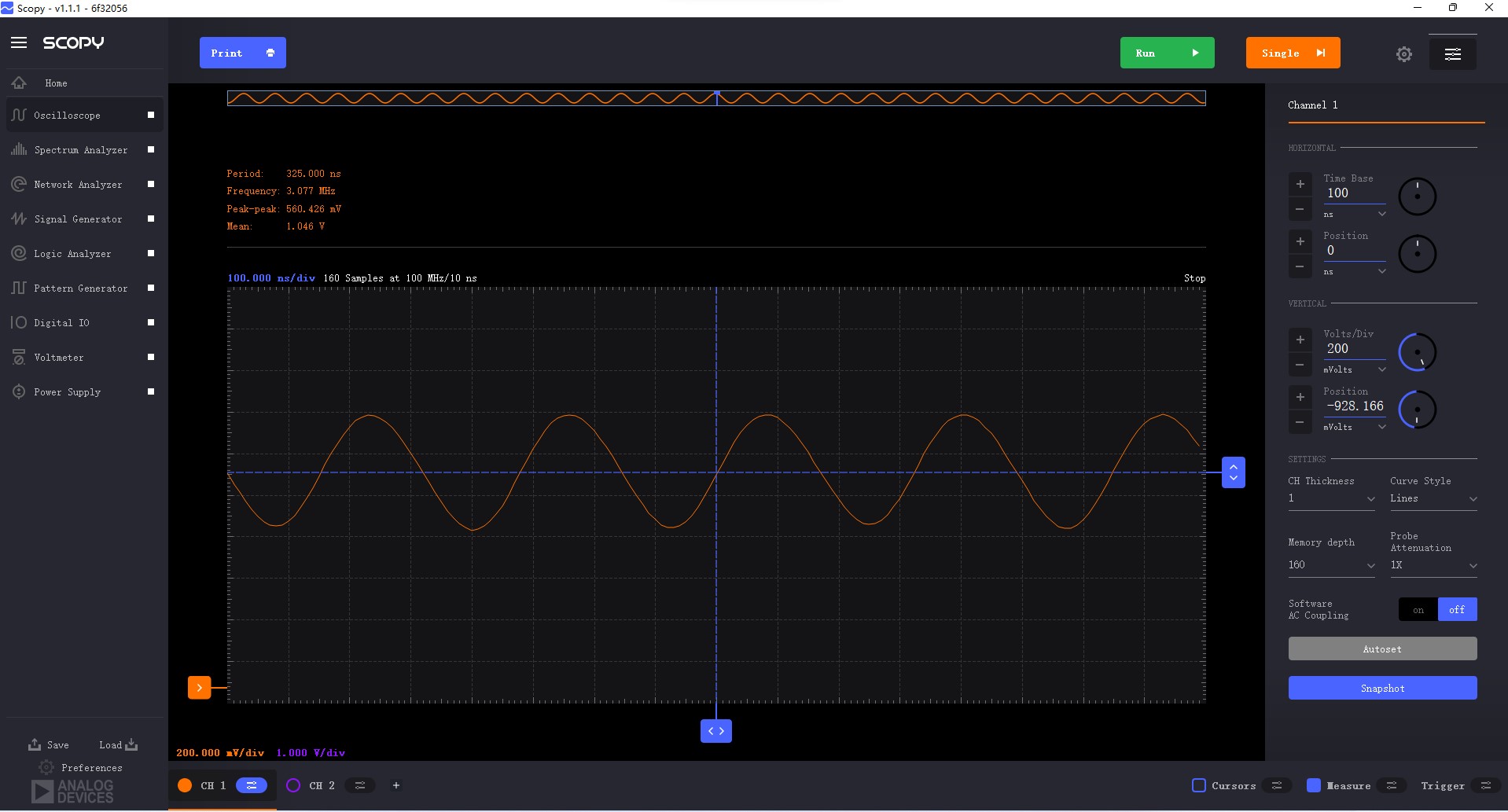Open general settings gear icon

click(1404, 53)
